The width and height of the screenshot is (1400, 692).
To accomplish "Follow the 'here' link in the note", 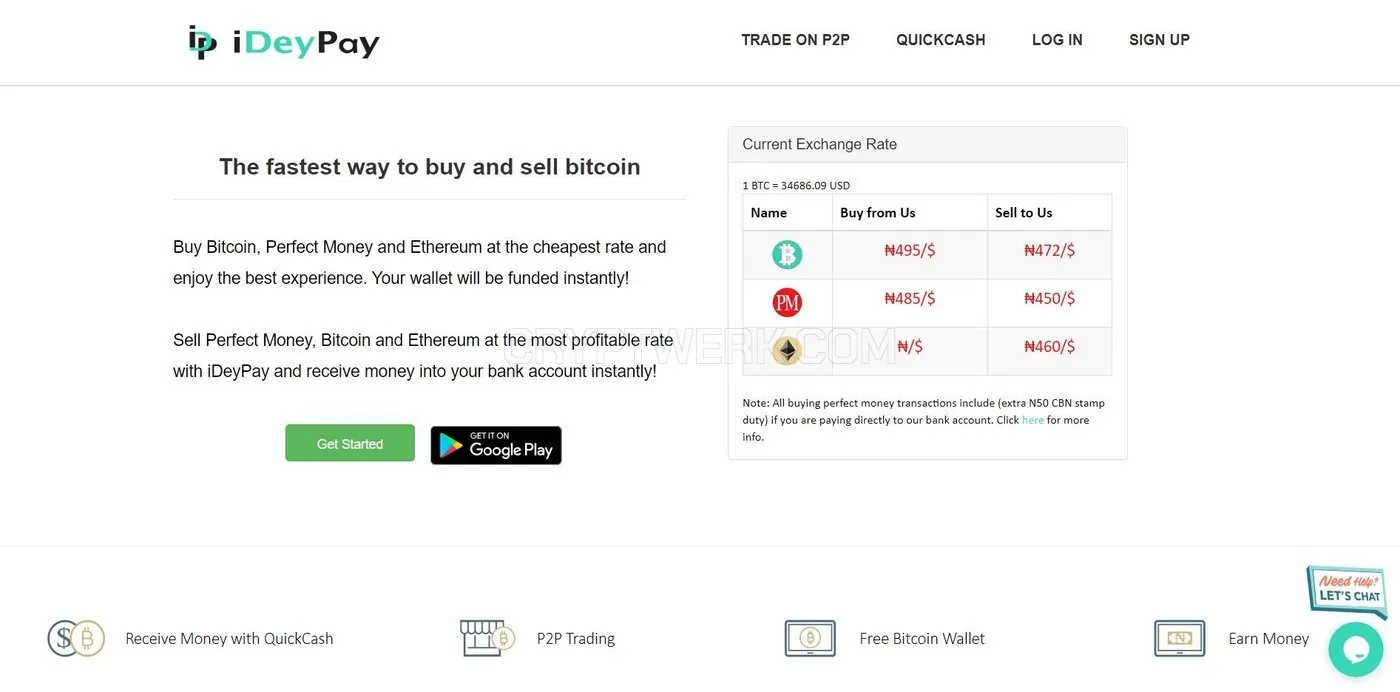I will (1032, 420).
